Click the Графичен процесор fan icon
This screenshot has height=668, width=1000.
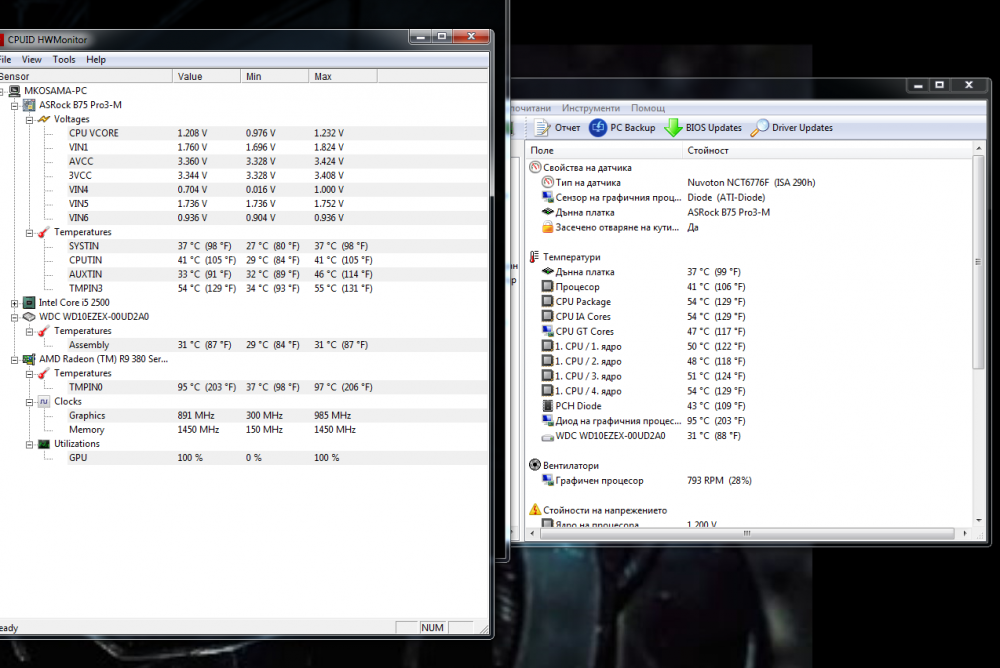point(547,480)
